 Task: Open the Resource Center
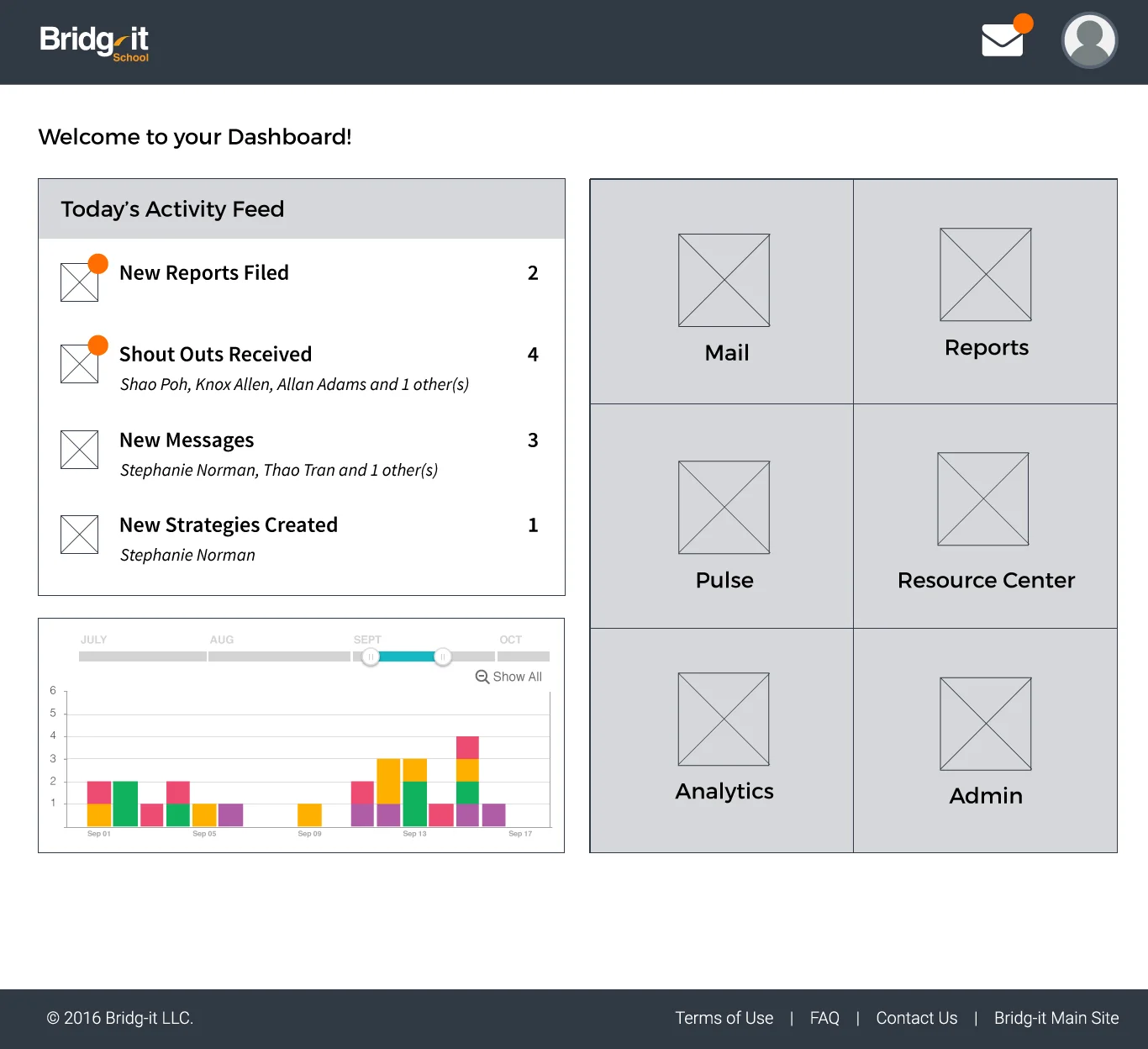(985, 517)
